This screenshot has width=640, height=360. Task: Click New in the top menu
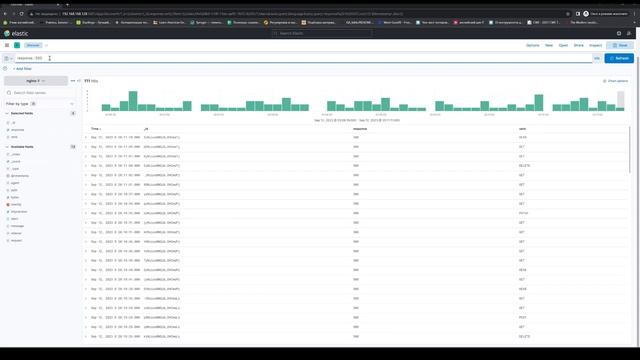[x=549, y=45]
